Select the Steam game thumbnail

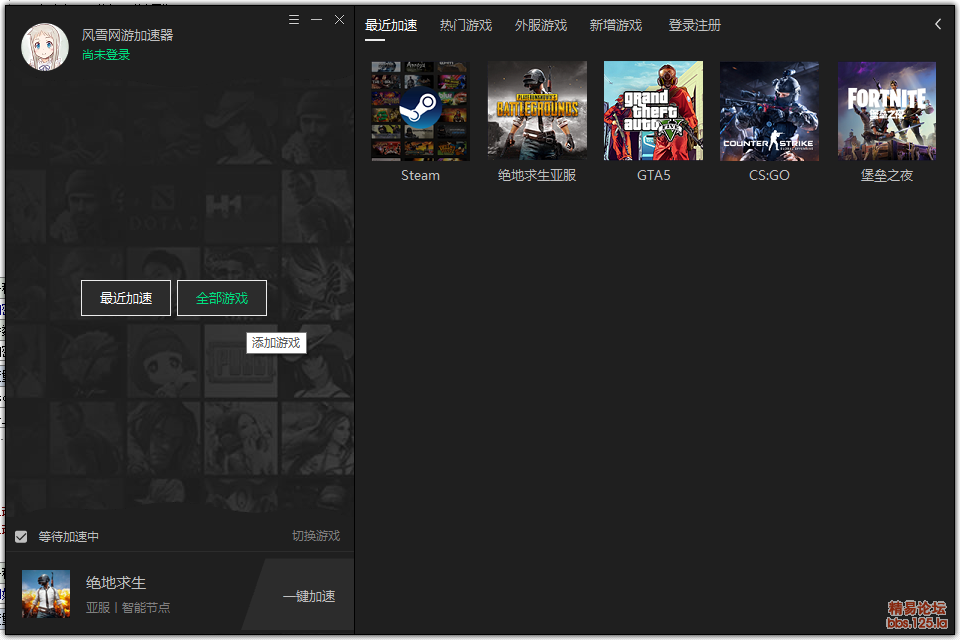pos(420,110)
